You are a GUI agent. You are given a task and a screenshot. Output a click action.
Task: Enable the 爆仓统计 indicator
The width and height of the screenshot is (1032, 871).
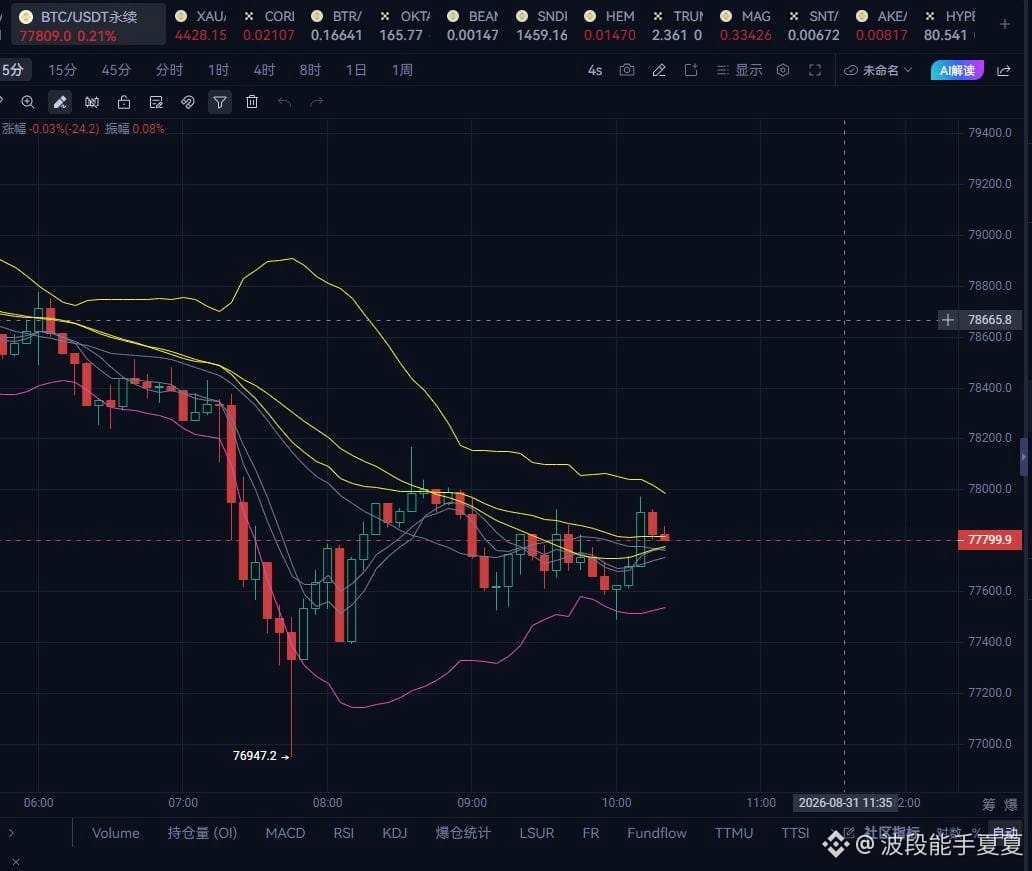(463, 833)
